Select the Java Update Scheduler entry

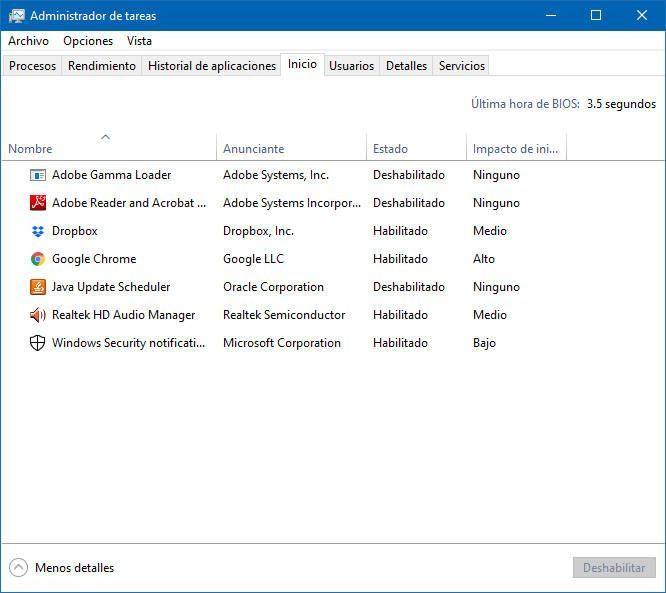[111, 287]
